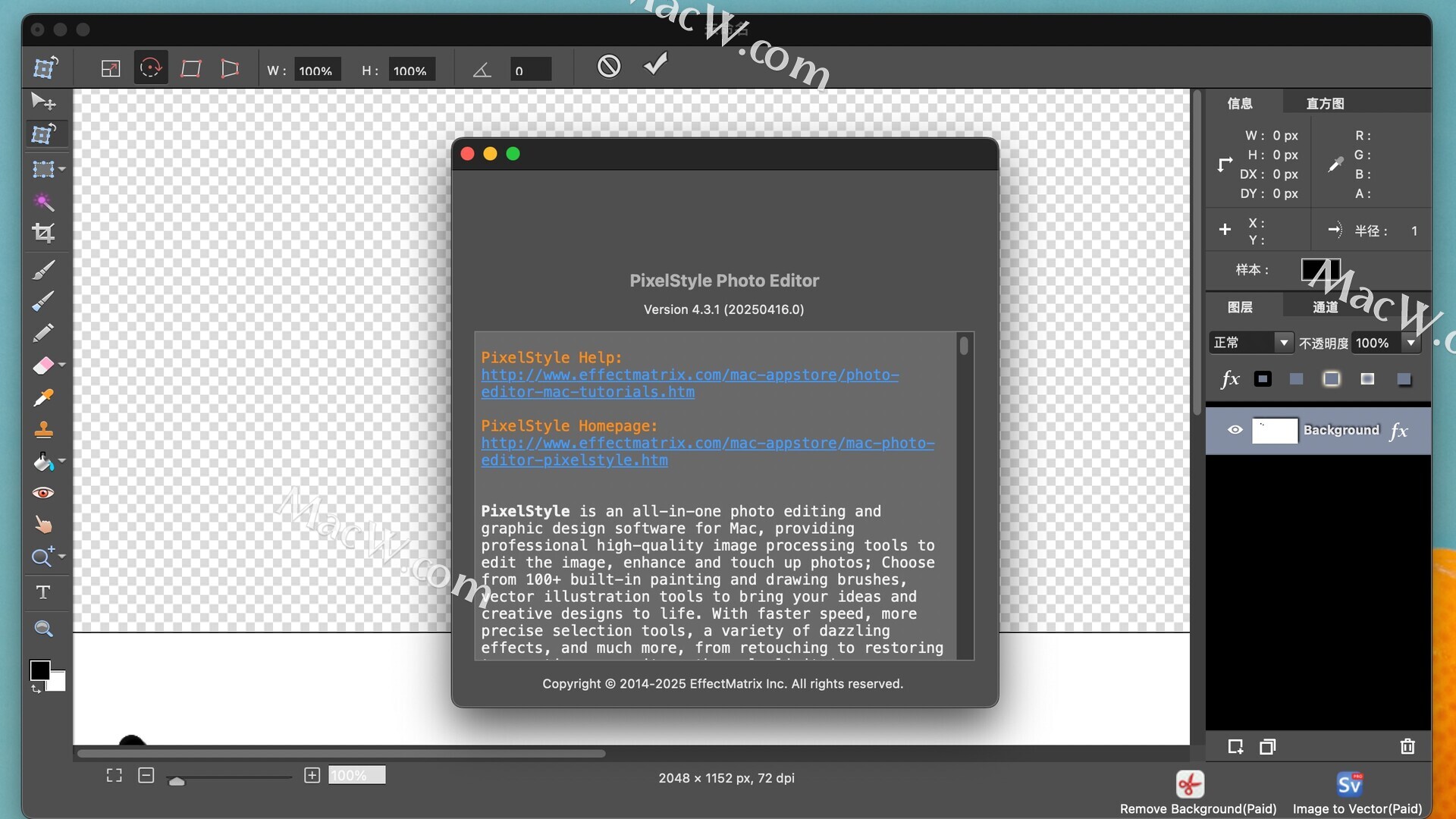Expand the Marquee tool options arrow
1456x819 pixels.
[62, 169]
